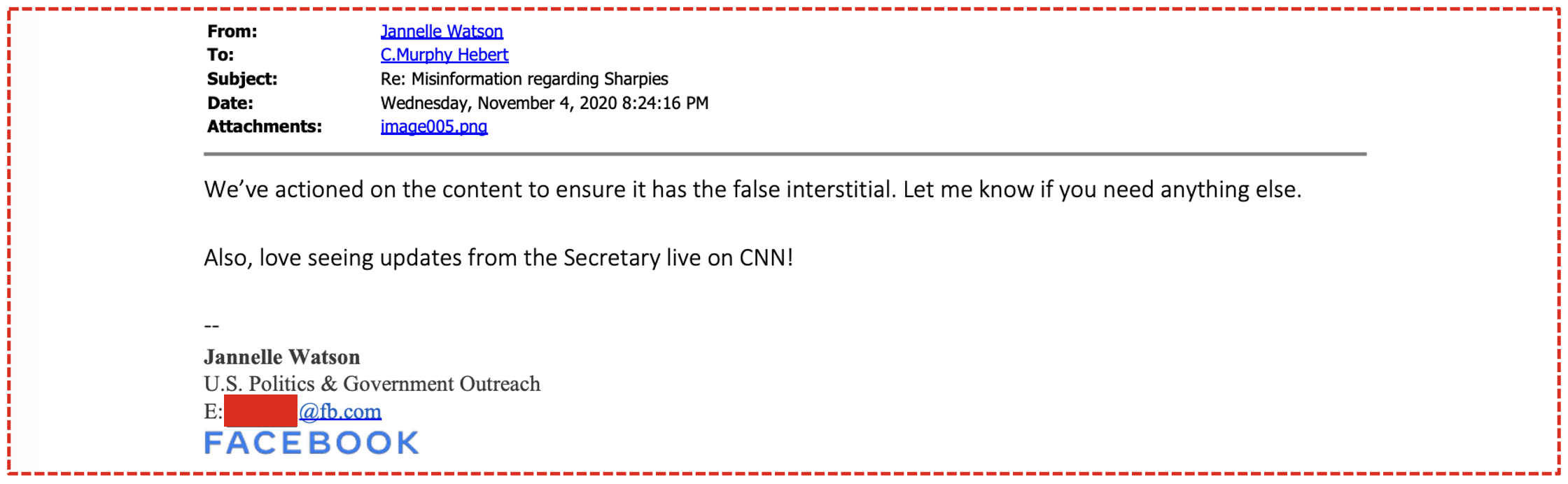The height and width of the screenshot is (484, 1568).
Task: Click the line mentioning Secretary on CNN
Action: [x=498, y=258]
